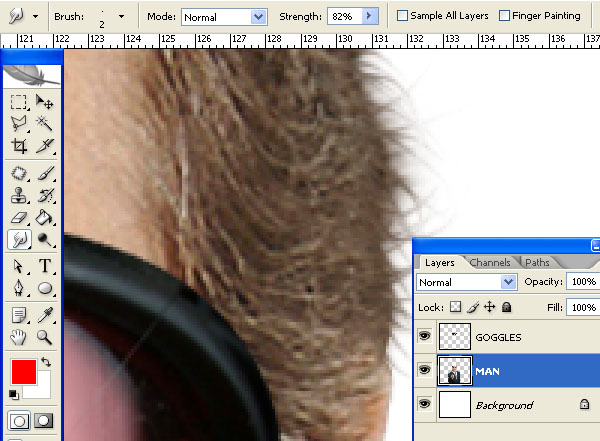Click the layer Opacity value field
This screenshot has height=441, width=600.
click(x=583, y=282)
